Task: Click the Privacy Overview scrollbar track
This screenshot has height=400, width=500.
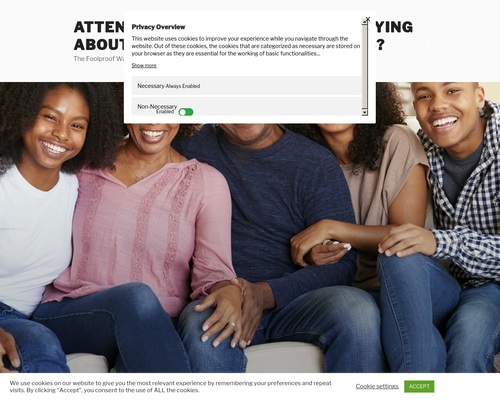Action: click(x=365, y=67)
